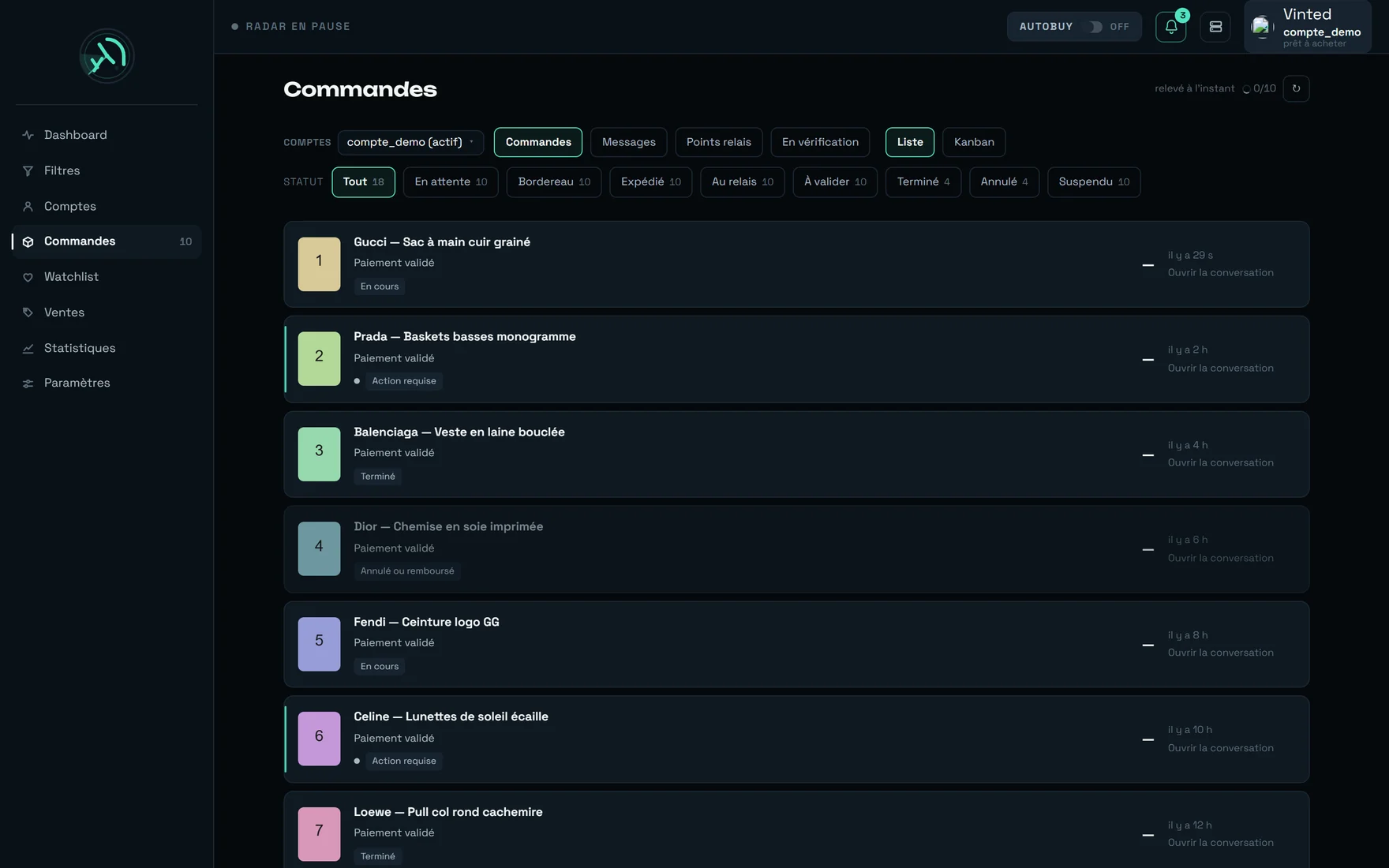Viewport: 1389px width, 868px height.
Task: Open the Dior order conversation
Action: [x=1221, y=559]
